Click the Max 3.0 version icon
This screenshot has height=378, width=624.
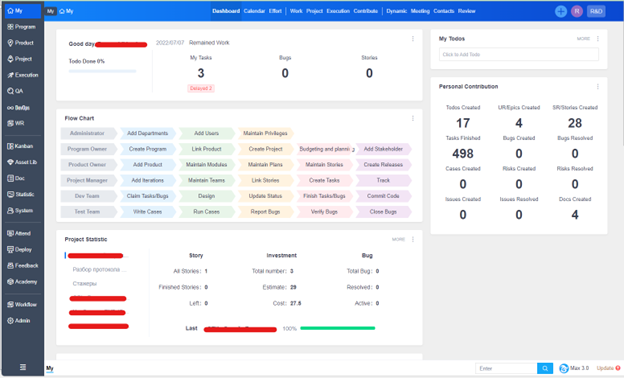point(564,368)
